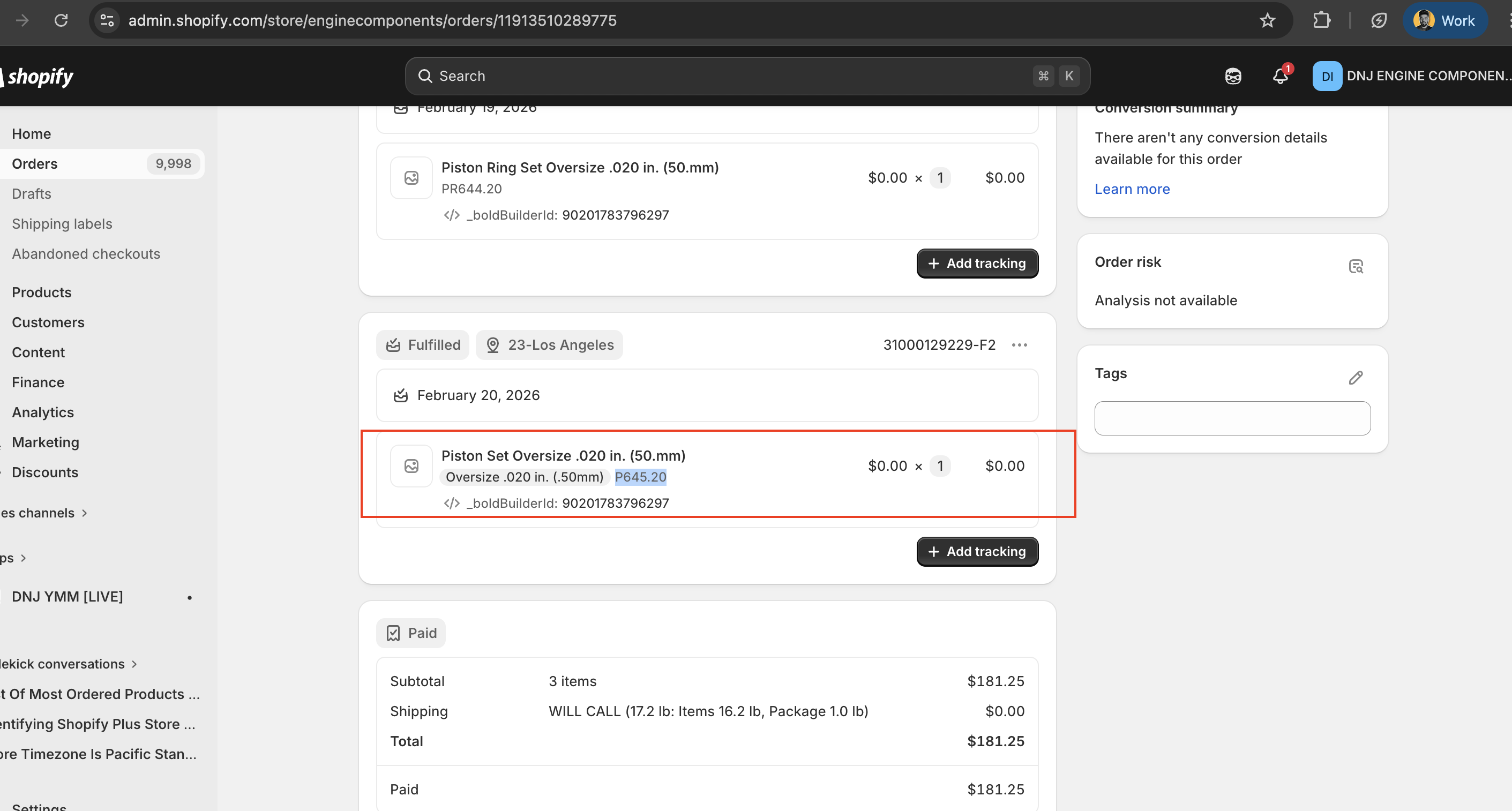Viewport: 1512px width, 811px height.
Task: Click the Order risk analysis icon
Action: [x=1356, y=267]
